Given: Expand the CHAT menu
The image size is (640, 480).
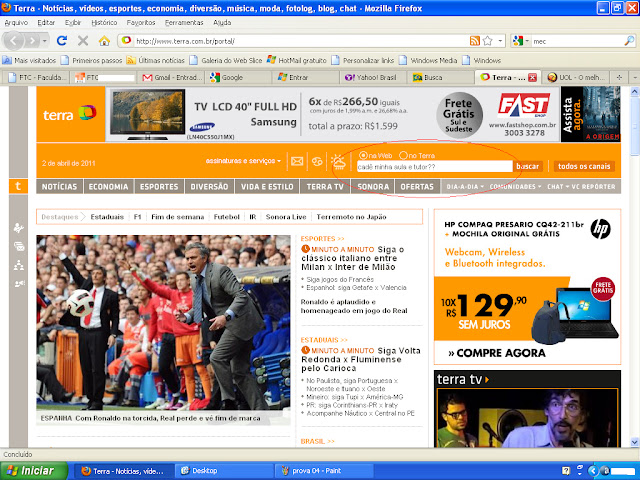Looking at the screenshot, I should (558, 187).
